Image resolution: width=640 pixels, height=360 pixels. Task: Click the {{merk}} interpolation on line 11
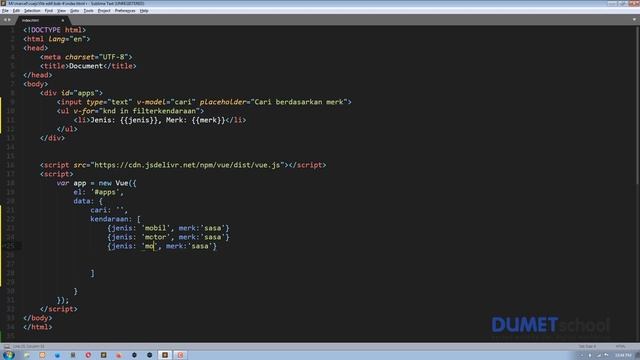[208, 120]
